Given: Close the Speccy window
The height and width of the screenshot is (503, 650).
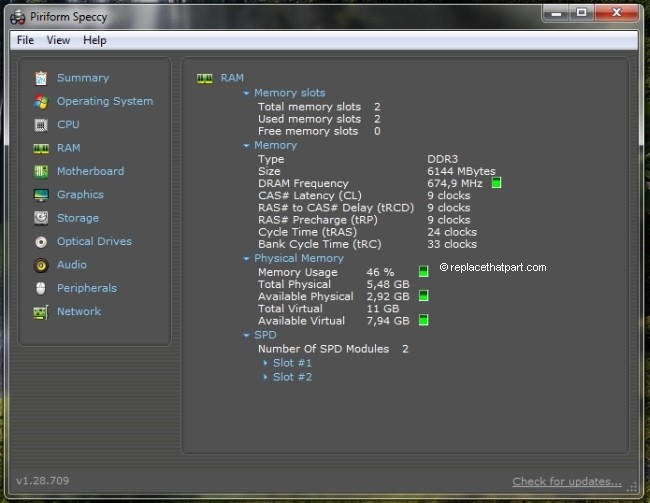Looking at the screenshot, I should 616,13.
